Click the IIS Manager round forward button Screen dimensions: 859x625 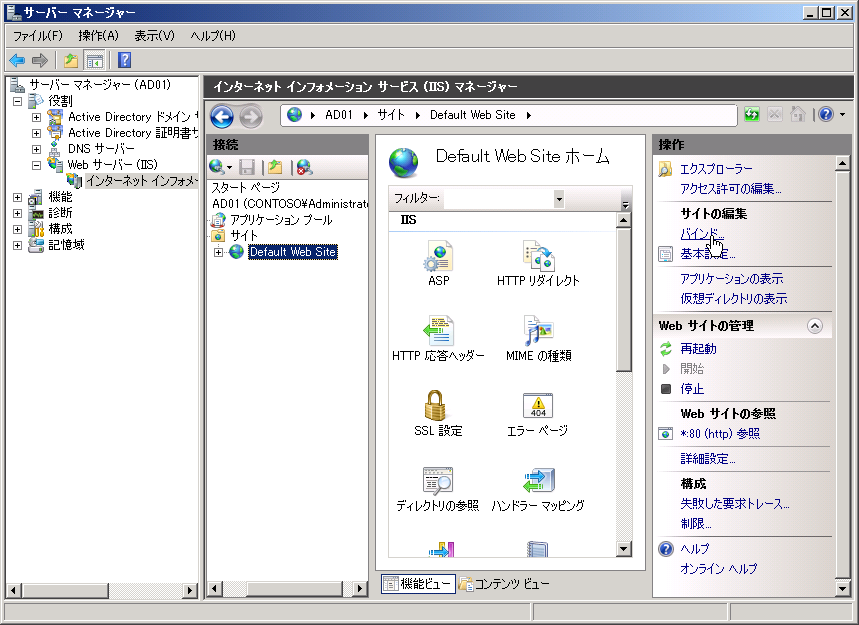(x=251, y=116)
